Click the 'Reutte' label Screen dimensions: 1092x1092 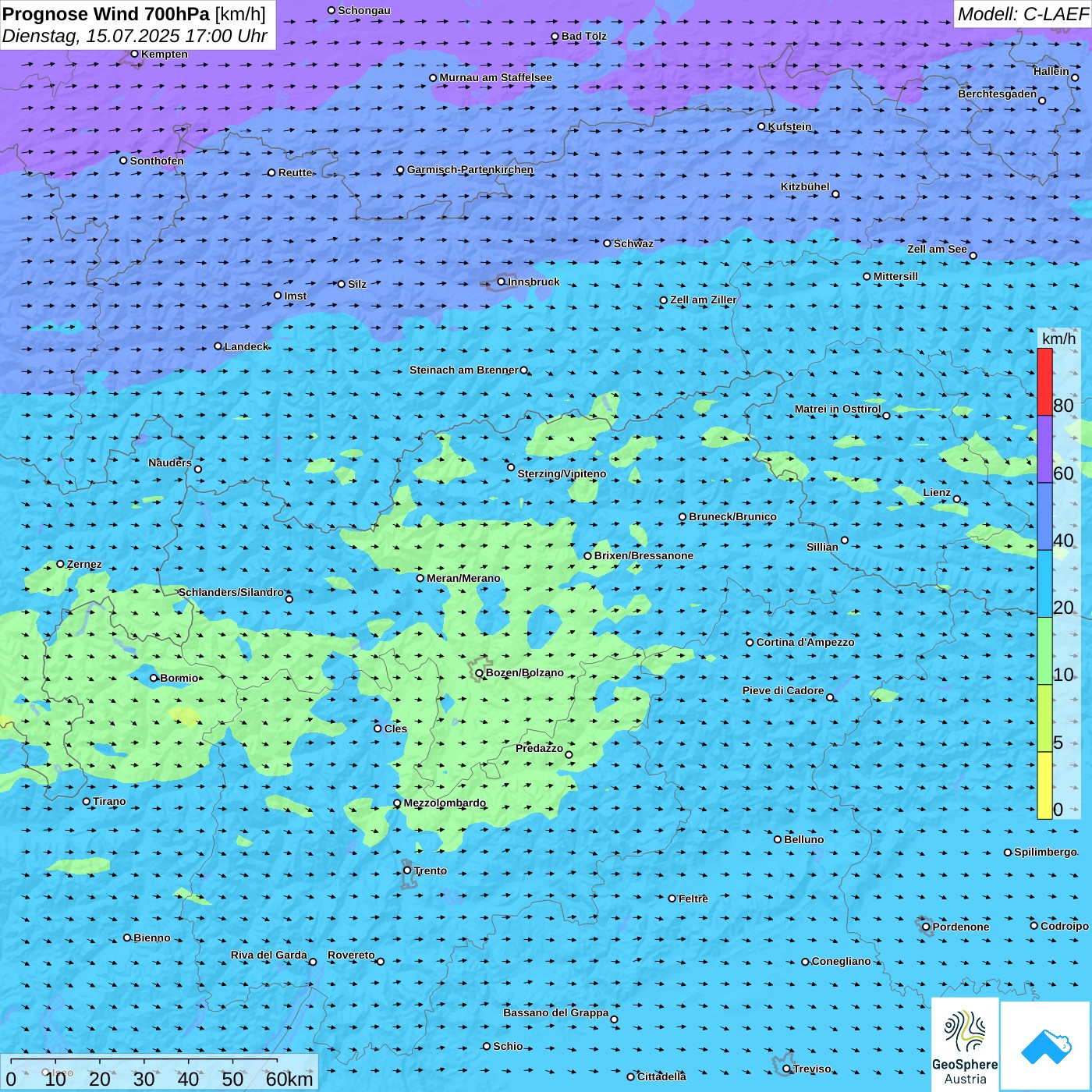pos(295,172)
